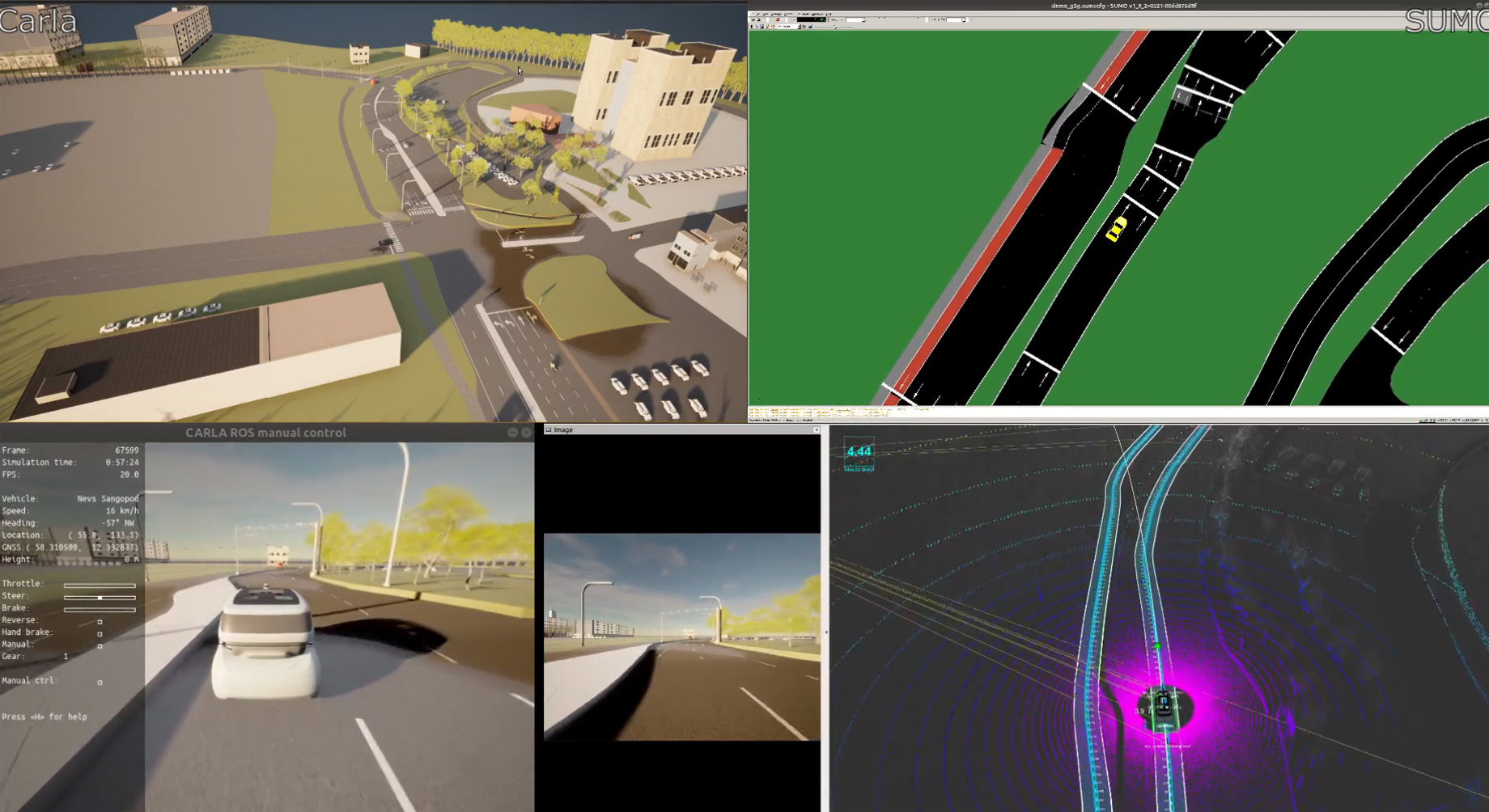Click the Image window title icon
The image size is (1489, 812).
point(548,429)
